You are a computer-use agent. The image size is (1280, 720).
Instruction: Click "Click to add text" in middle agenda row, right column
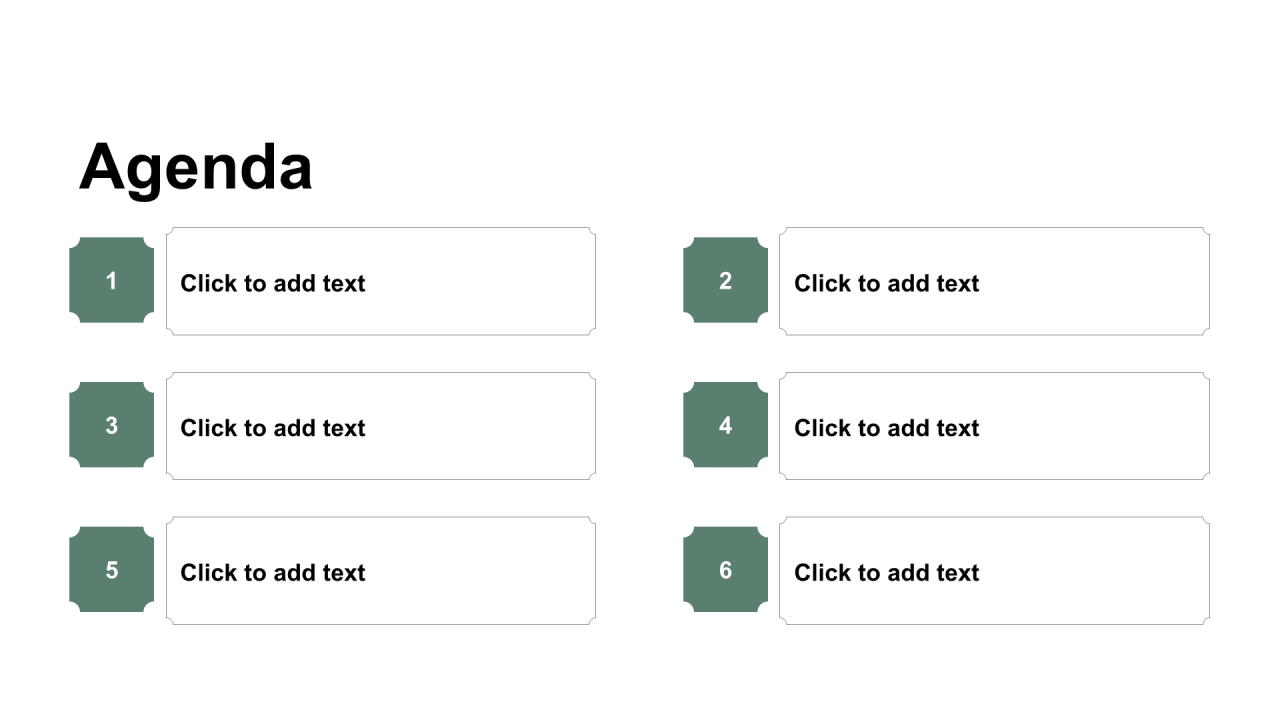pyautogui.click(x=887, y=428)
